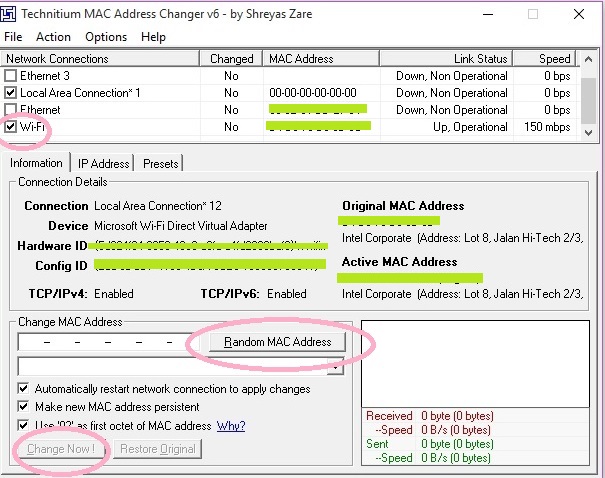Click the network traffic graph area
This screenshot has width=605, height=478.
pos(475,364)
